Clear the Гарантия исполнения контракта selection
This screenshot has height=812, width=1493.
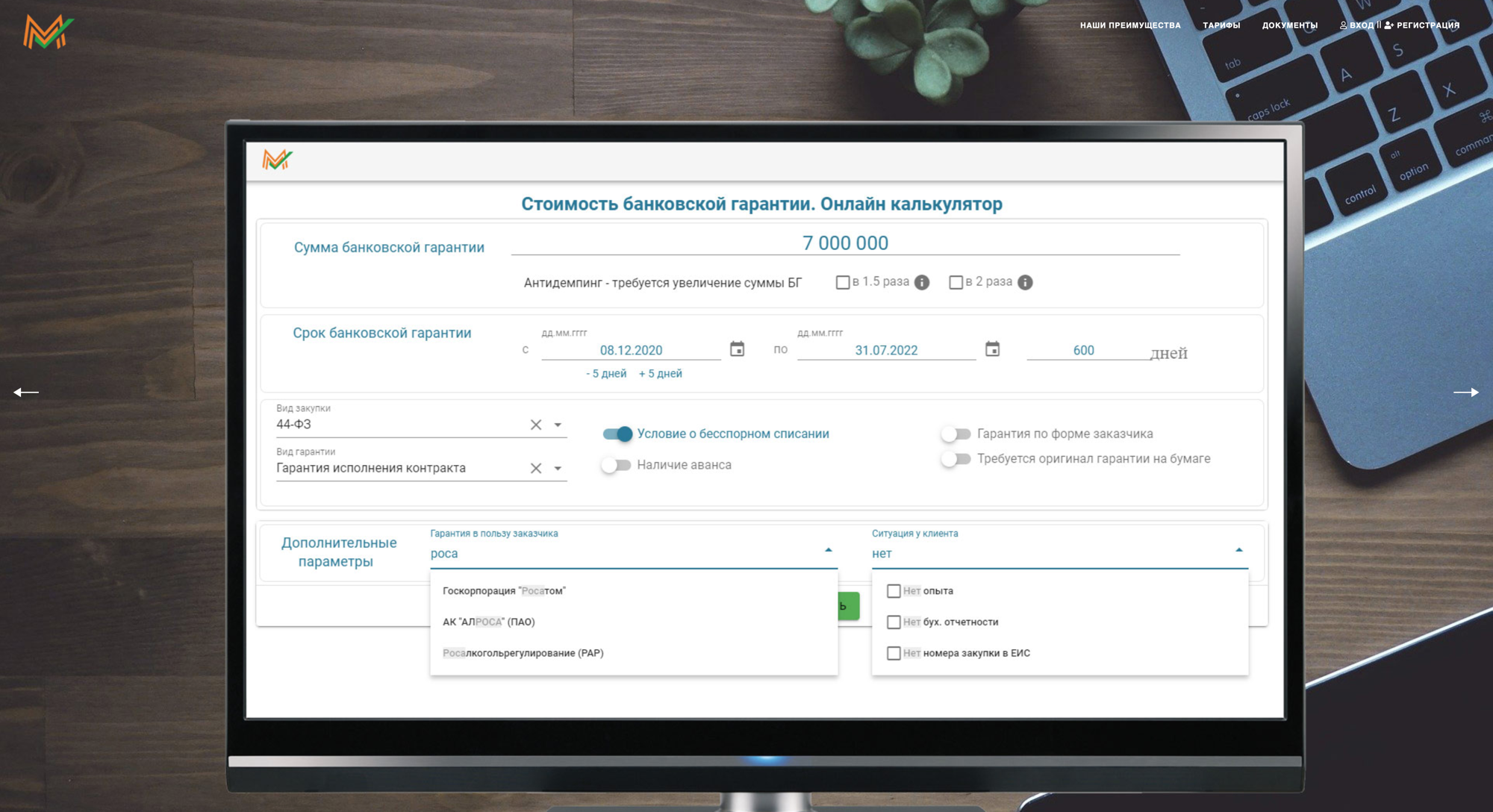coord(536,468)
